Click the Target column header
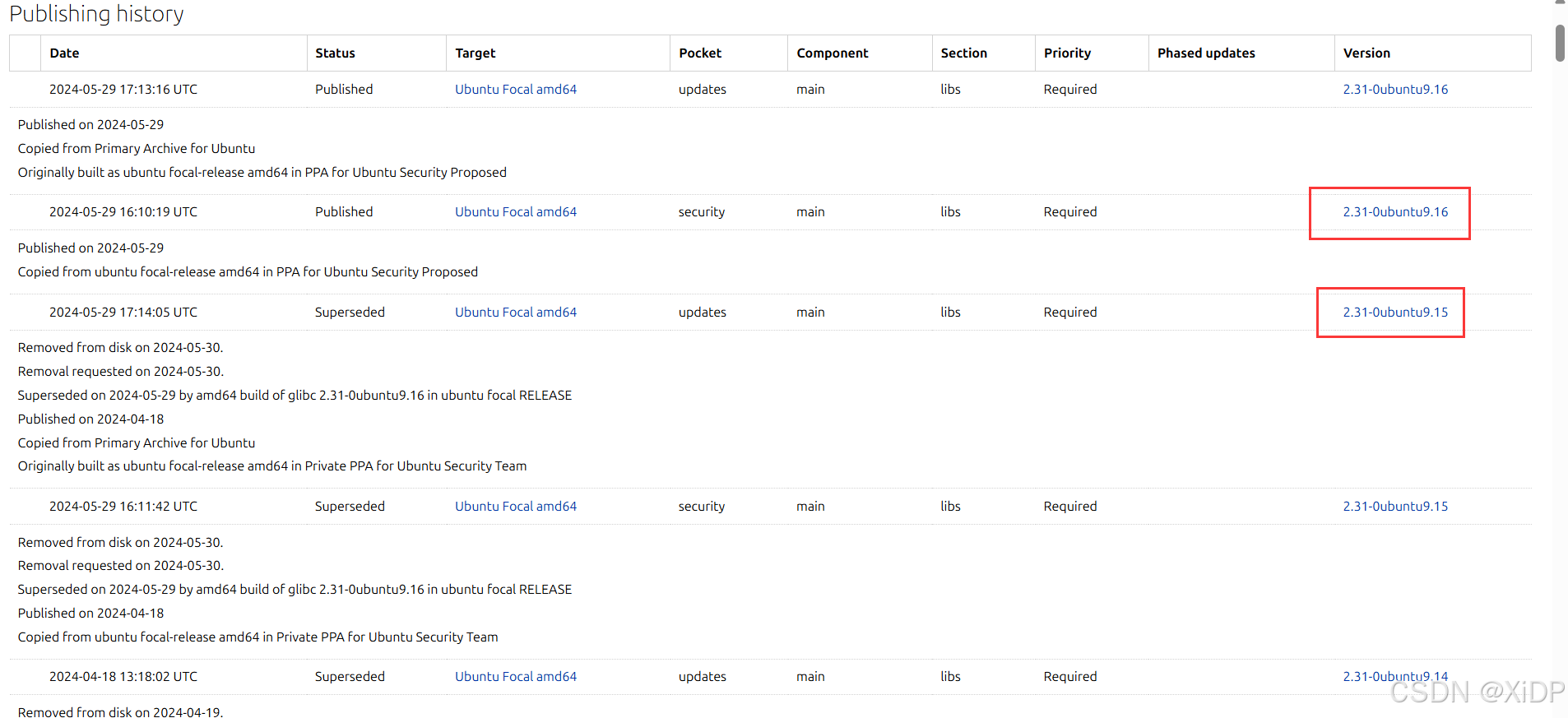The height and width of the screenshot is (718, 1568). 475,53
